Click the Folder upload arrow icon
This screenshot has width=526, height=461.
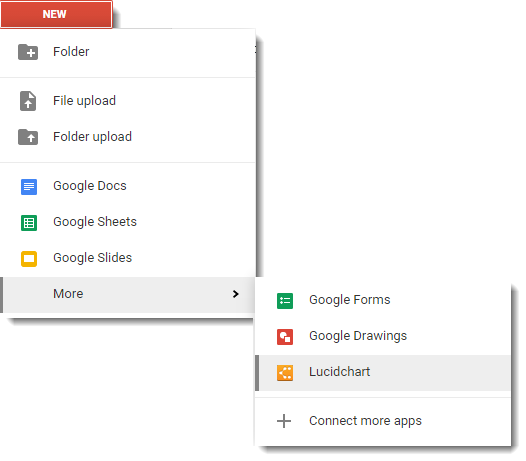(x=28, y=137)
